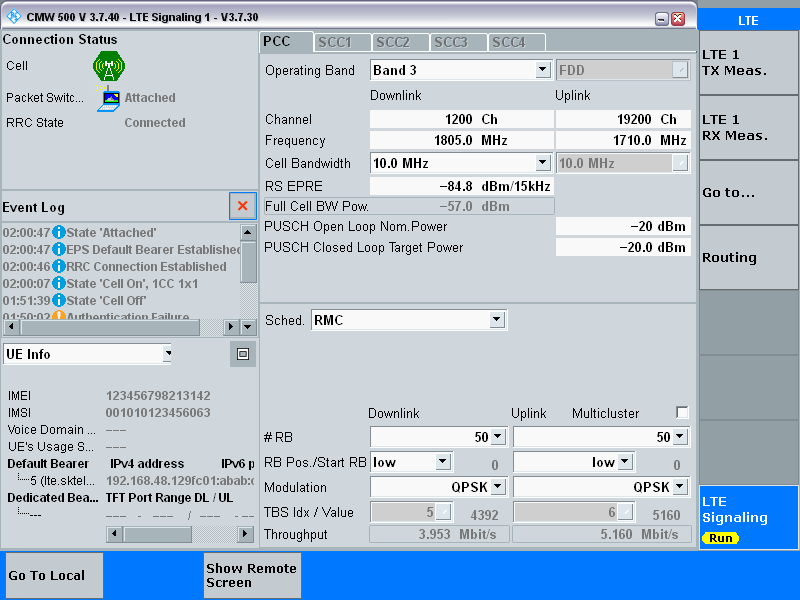This screenshot has height=600, width=800.
Task: Click the Packet Switched laptop icon
Action: click(109, 100)
